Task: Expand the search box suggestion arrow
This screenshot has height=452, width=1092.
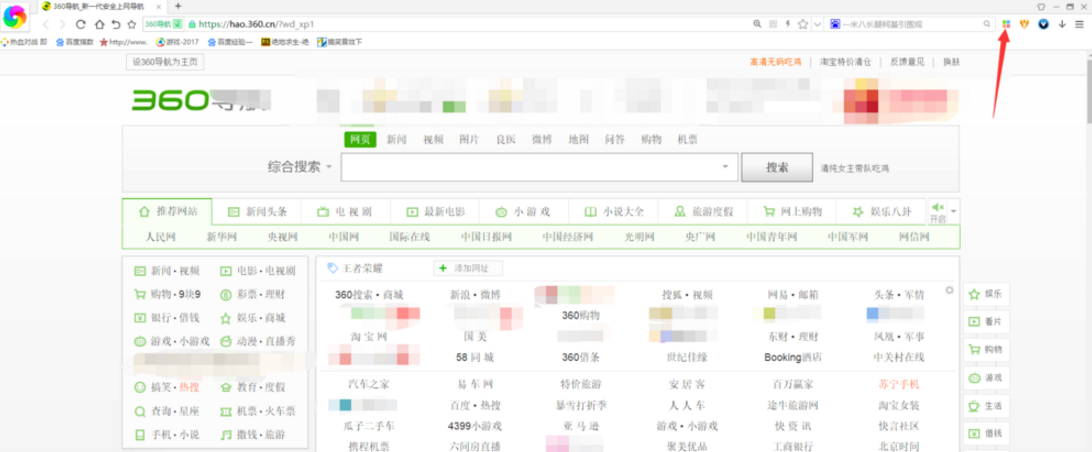Action: pyautogui.click(x=726, y=167)
